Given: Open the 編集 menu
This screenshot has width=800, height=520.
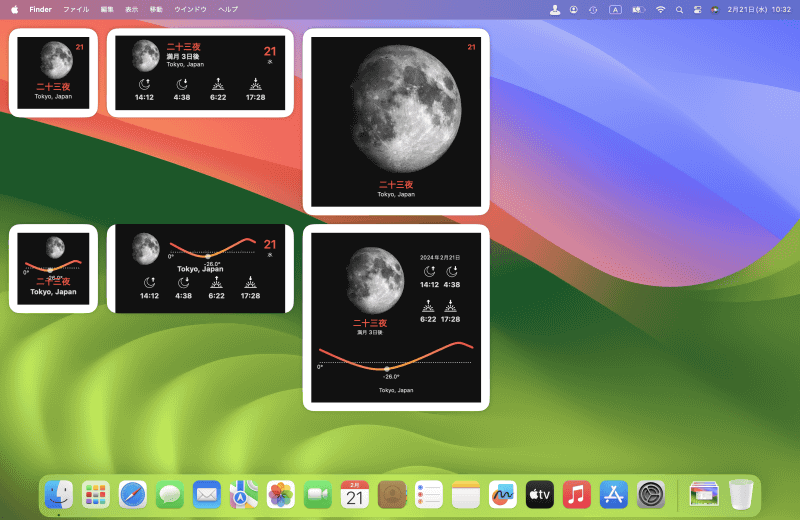Looking at the screenshot, I should click(x=107, y=9).
